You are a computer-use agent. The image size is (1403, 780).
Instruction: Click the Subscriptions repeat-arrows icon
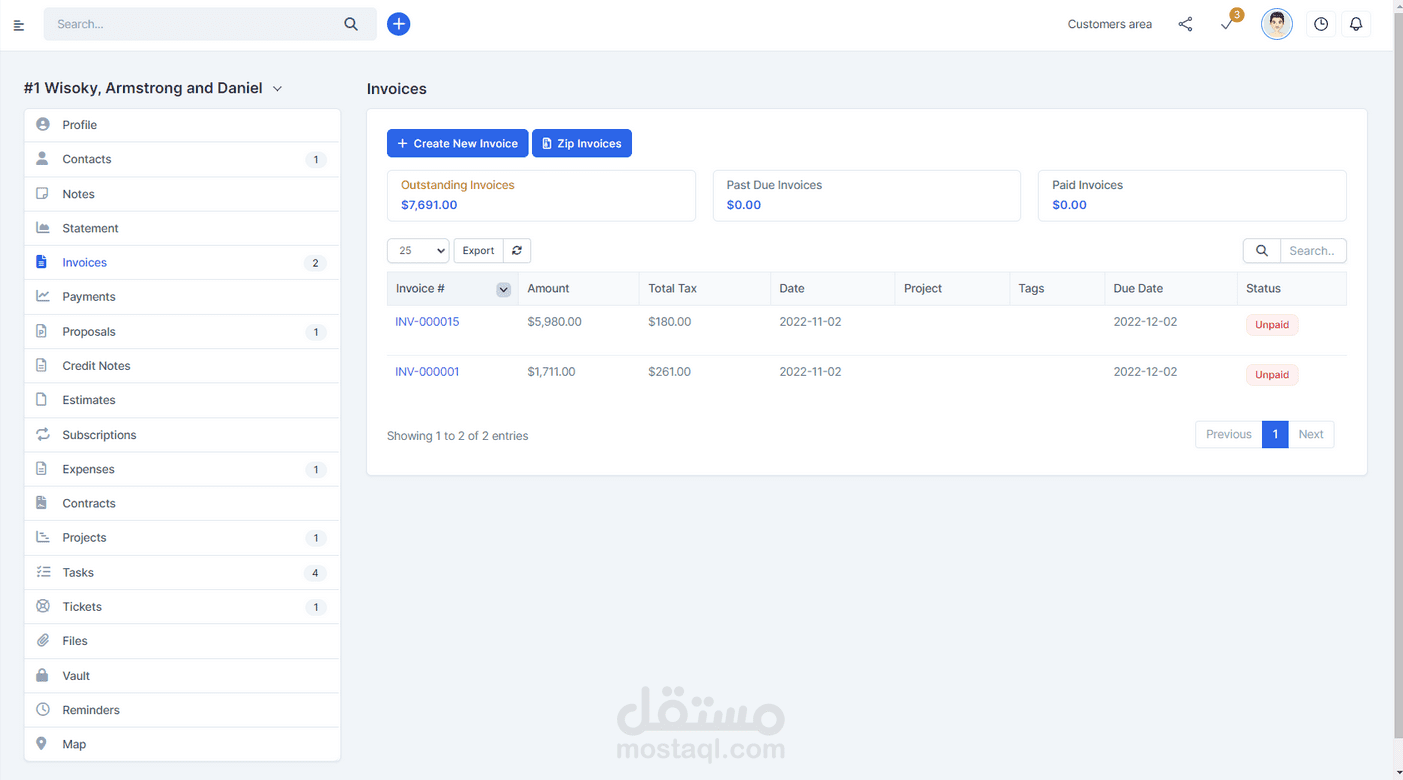42,435
